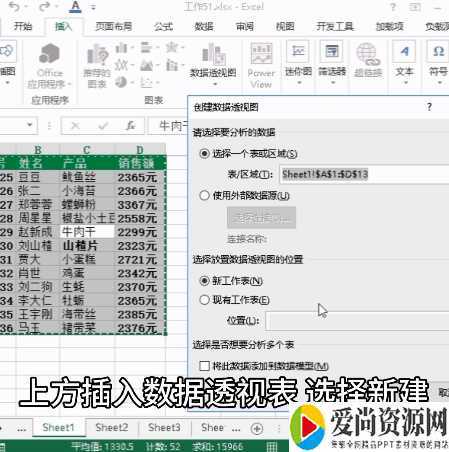Switch to Sheet2 tab
449x452 pixels.
point(112,428)
